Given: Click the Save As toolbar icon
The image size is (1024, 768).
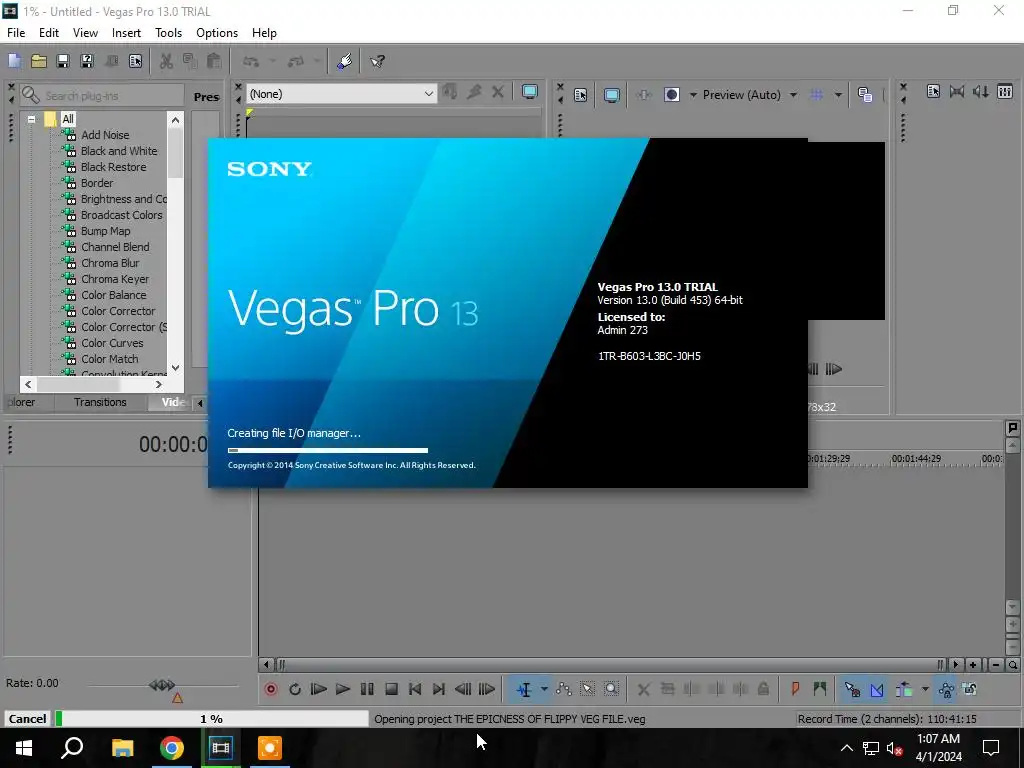Looking at the screenshot, I should click(x=87, y=61).
